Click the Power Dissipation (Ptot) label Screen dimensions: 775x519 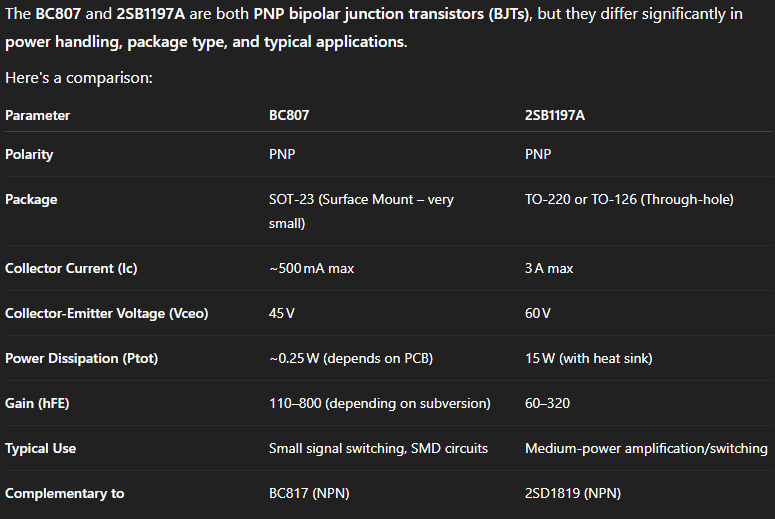(81, 359)
